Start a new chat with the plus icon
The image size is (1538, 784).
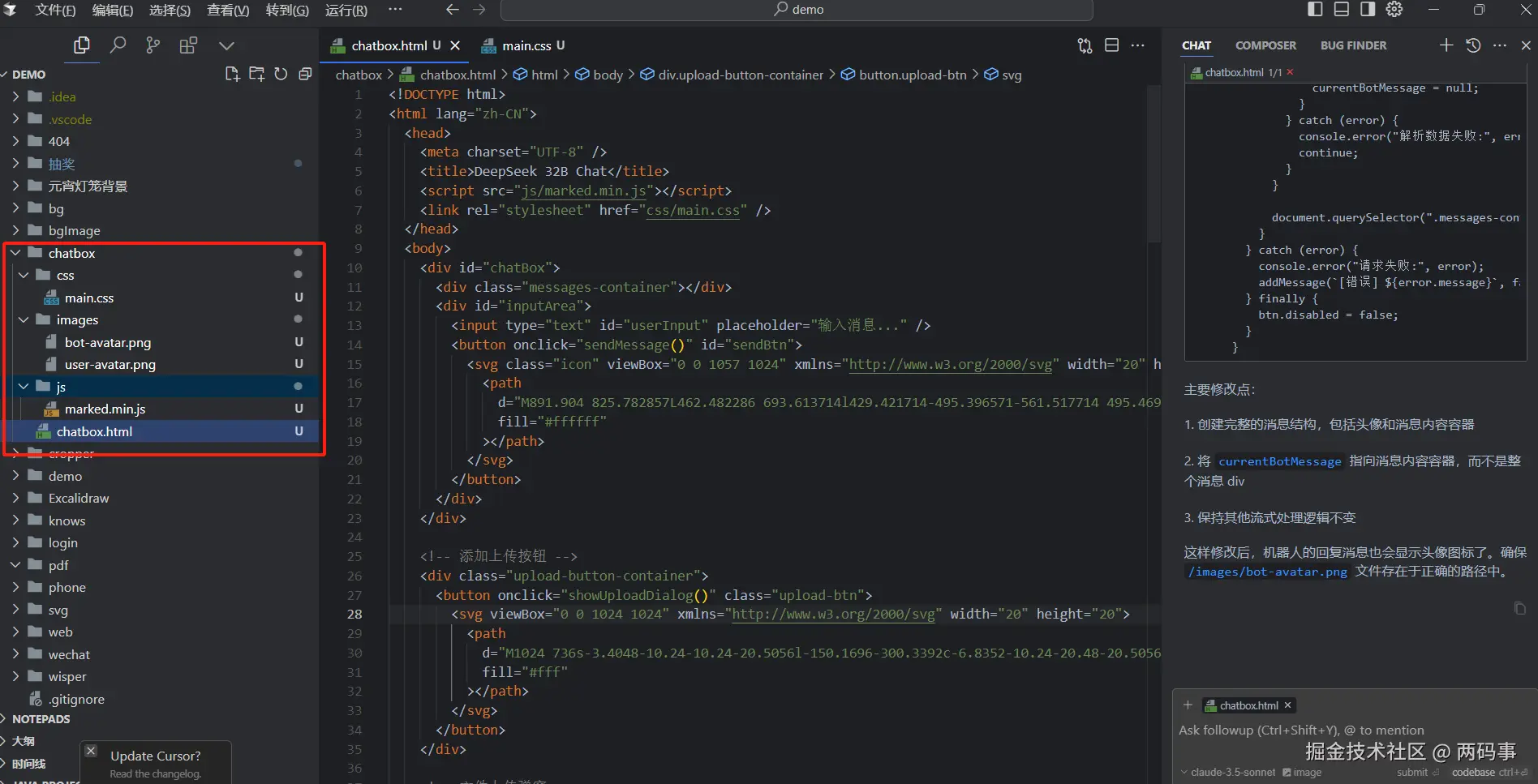[x=1446, y=45]
